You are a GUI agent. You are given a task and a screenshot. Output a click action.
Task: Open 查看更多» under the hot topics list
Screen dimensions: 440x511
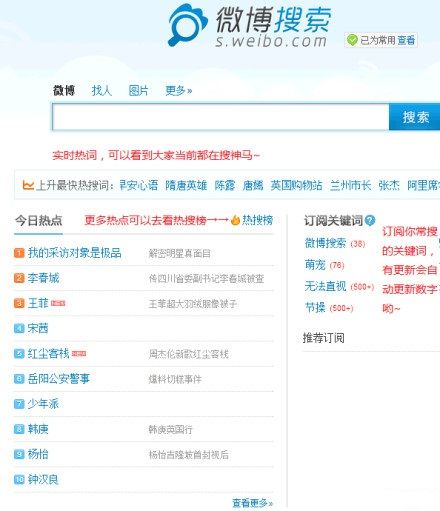(x=252, y=502)
